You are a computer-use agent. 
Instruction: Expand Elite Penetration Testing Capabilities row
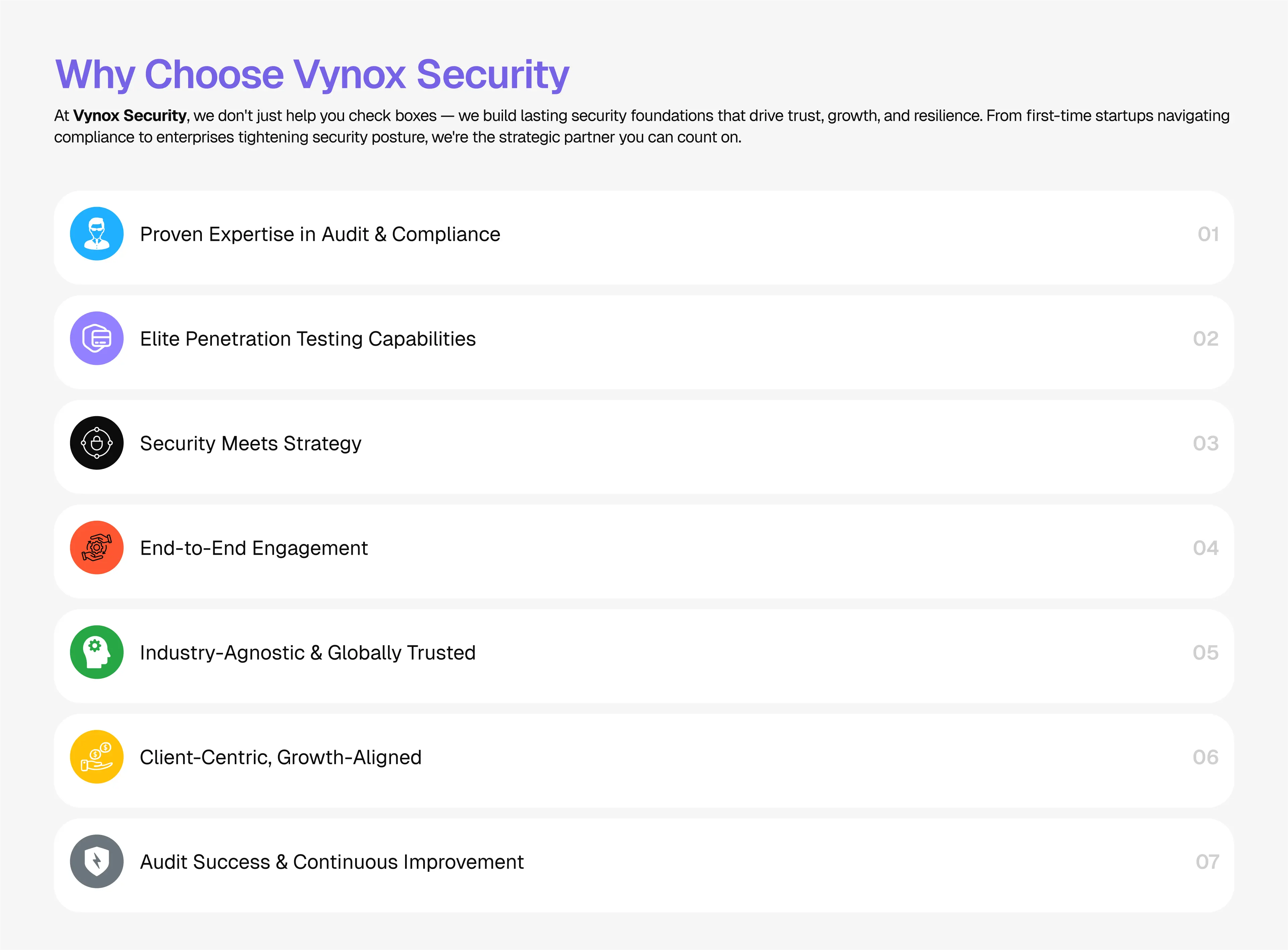(307, 339)
